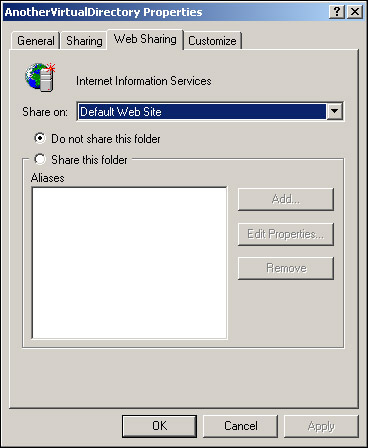Close the AnotherVirtualDirectory Properties dialog
This screenshot has width=368, height=448.
355,12
